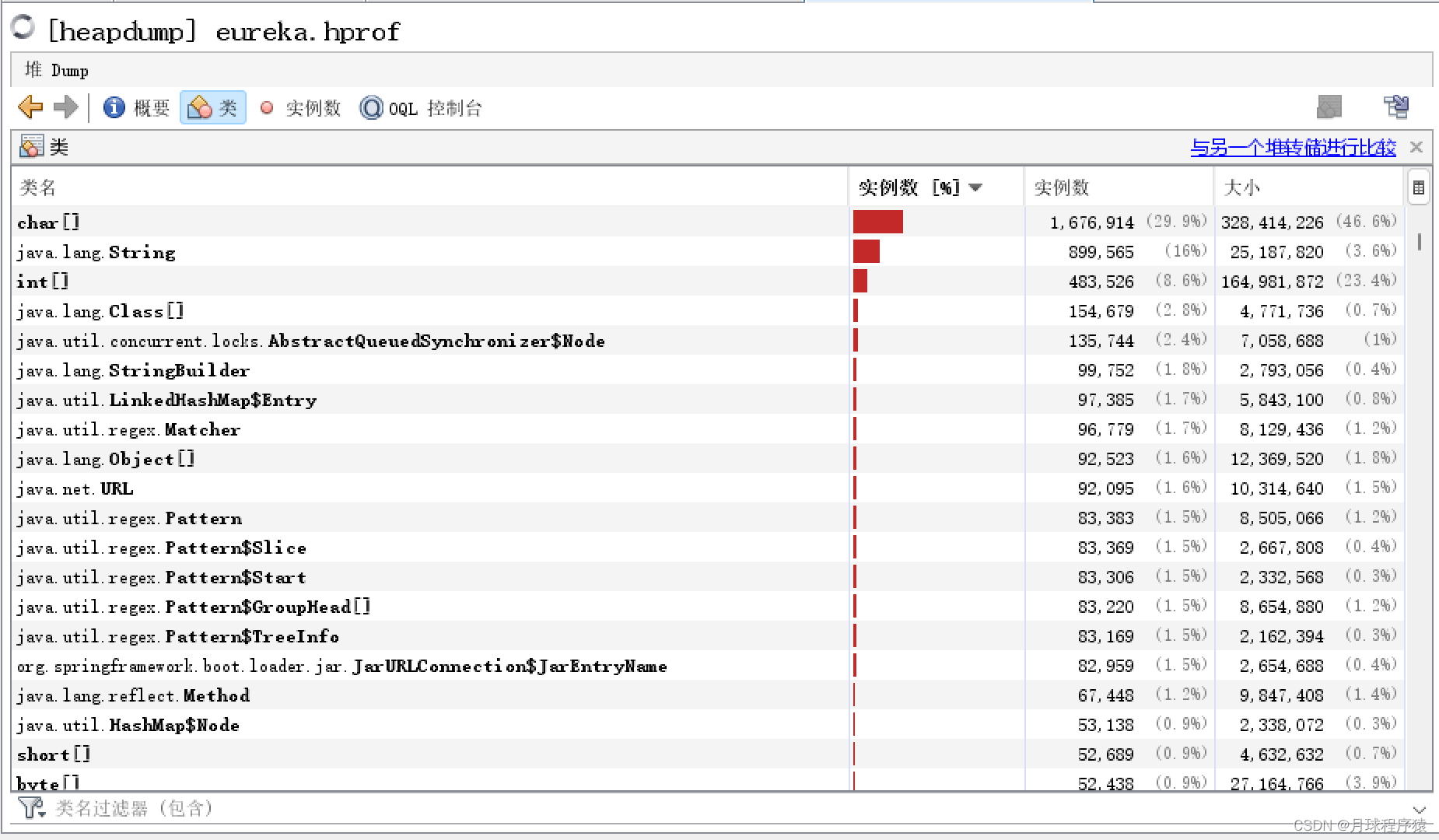The height and width of the screenshot is (840, 1439).
Task: Switch to the 类 classes view
Action: (213, 107)
